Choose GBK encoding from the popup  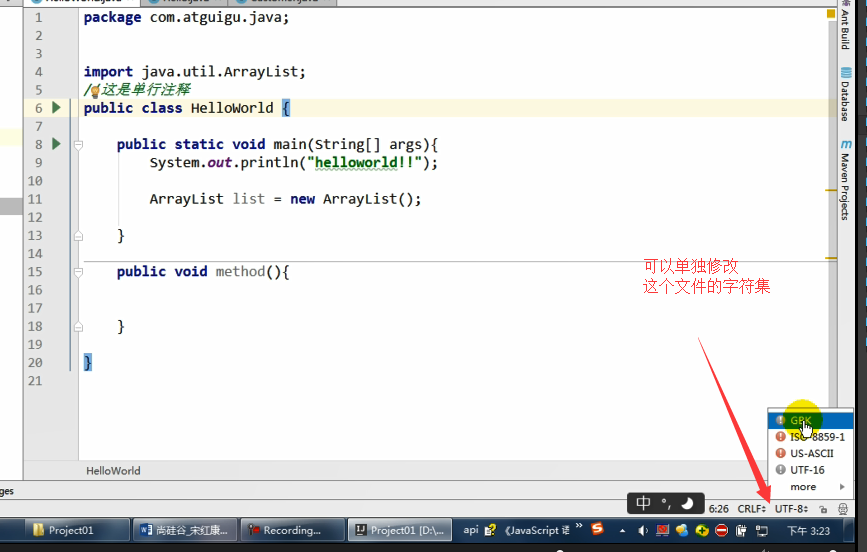click(811, 420)
